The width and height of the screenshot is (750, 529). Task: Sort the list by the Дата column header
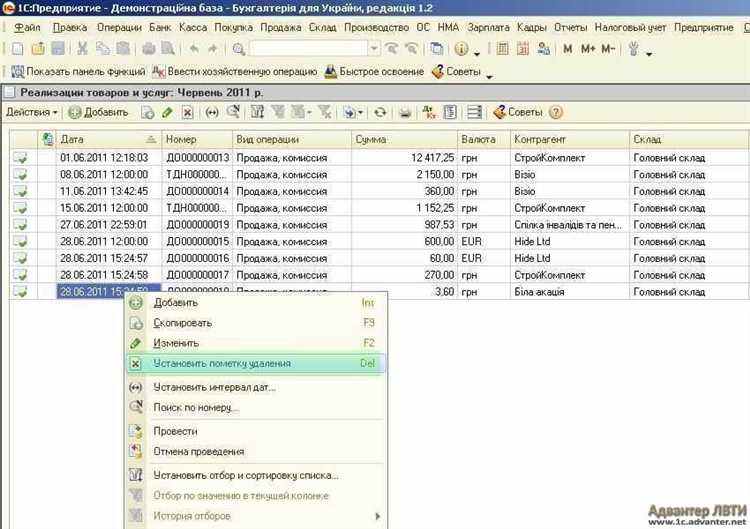pos(100,140)
